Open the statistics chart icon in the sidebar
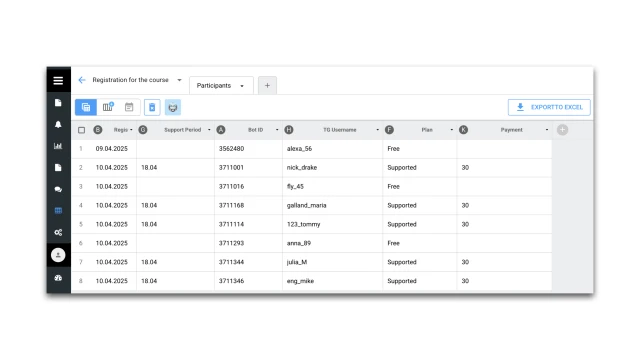This screenshot has height=360, width=640. pos(58,146)
